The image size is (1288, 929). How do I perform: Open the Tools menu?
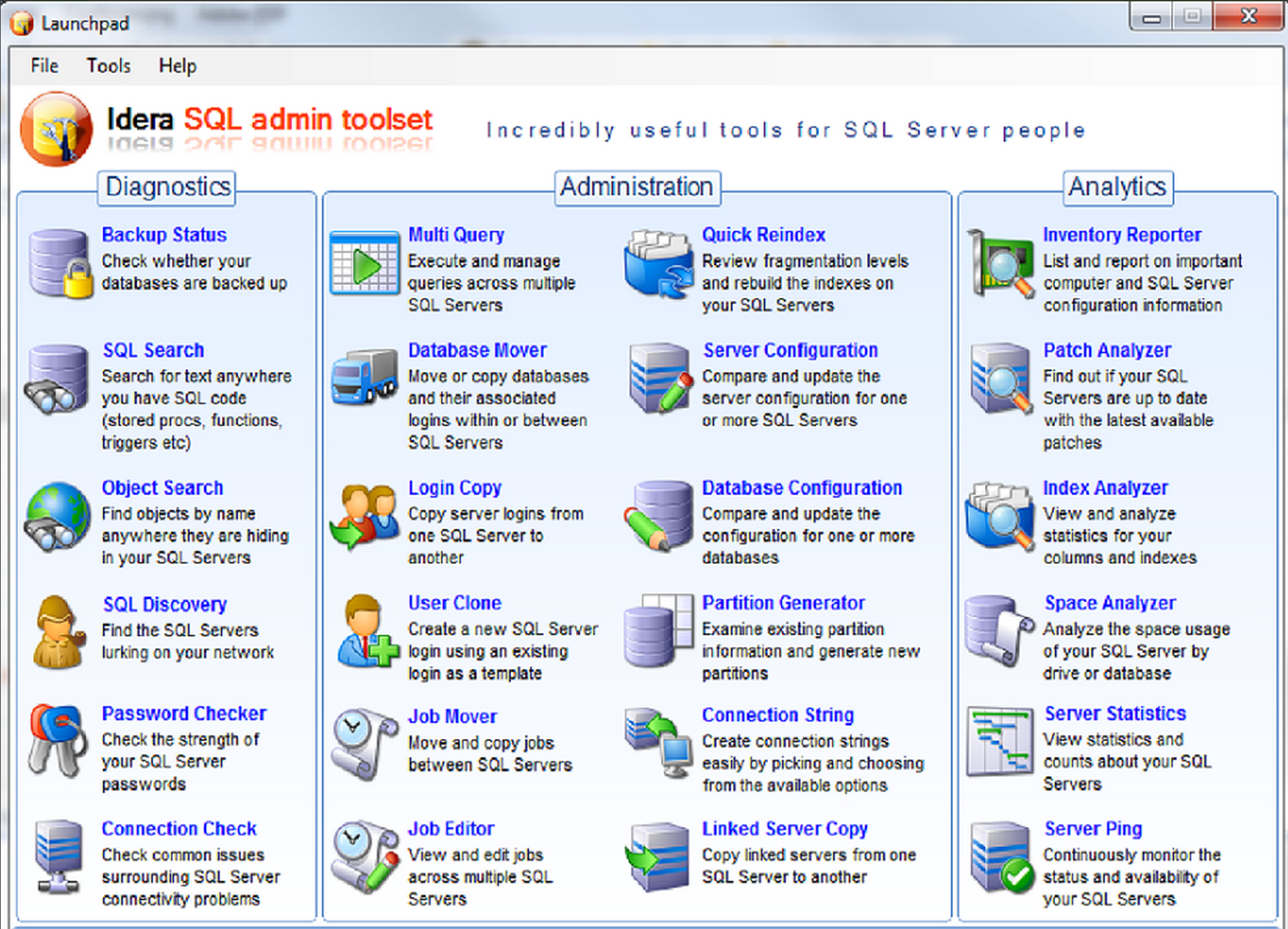[x=109, y=66]
